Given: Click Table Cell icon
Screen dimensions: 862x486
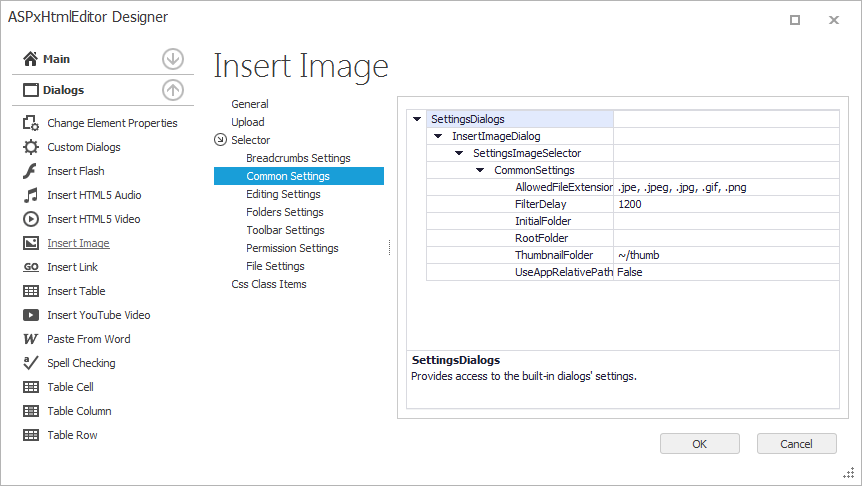Looking at the screenshot, I should [x=31, y=387].
